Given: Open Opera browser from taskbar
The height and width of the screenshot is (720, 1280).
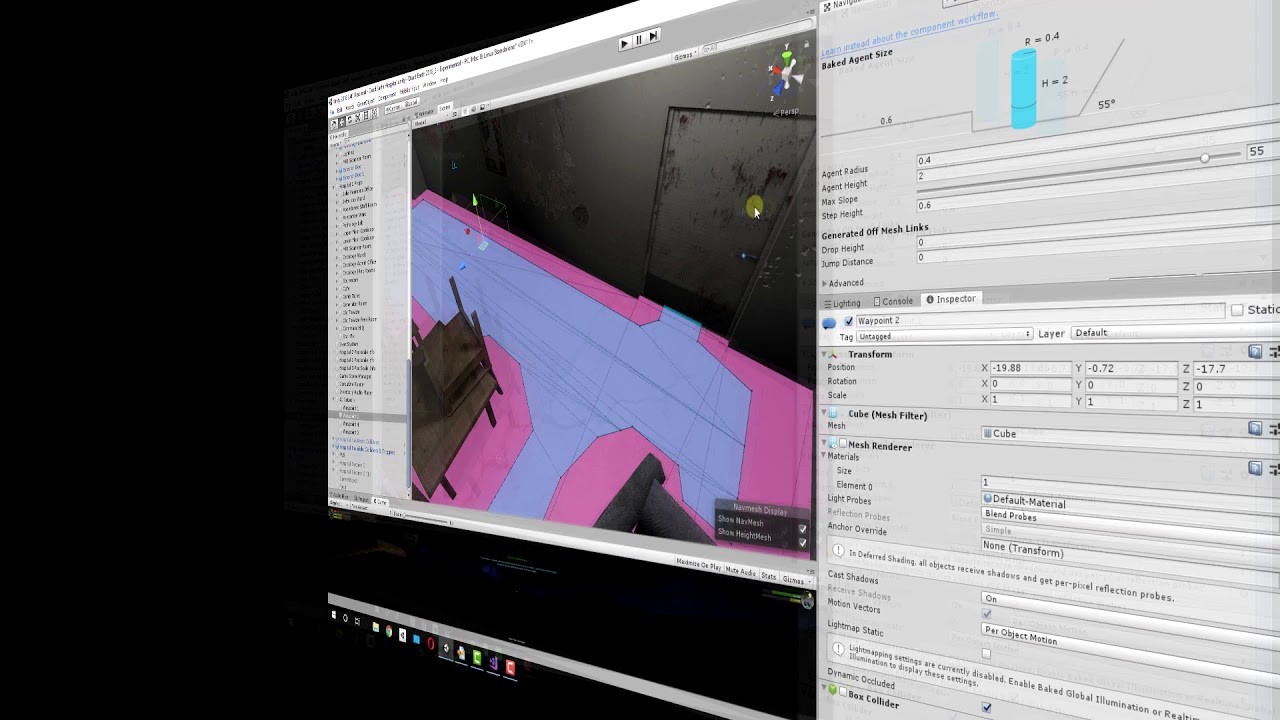Looking at the screenshot, I should (431, 644).
